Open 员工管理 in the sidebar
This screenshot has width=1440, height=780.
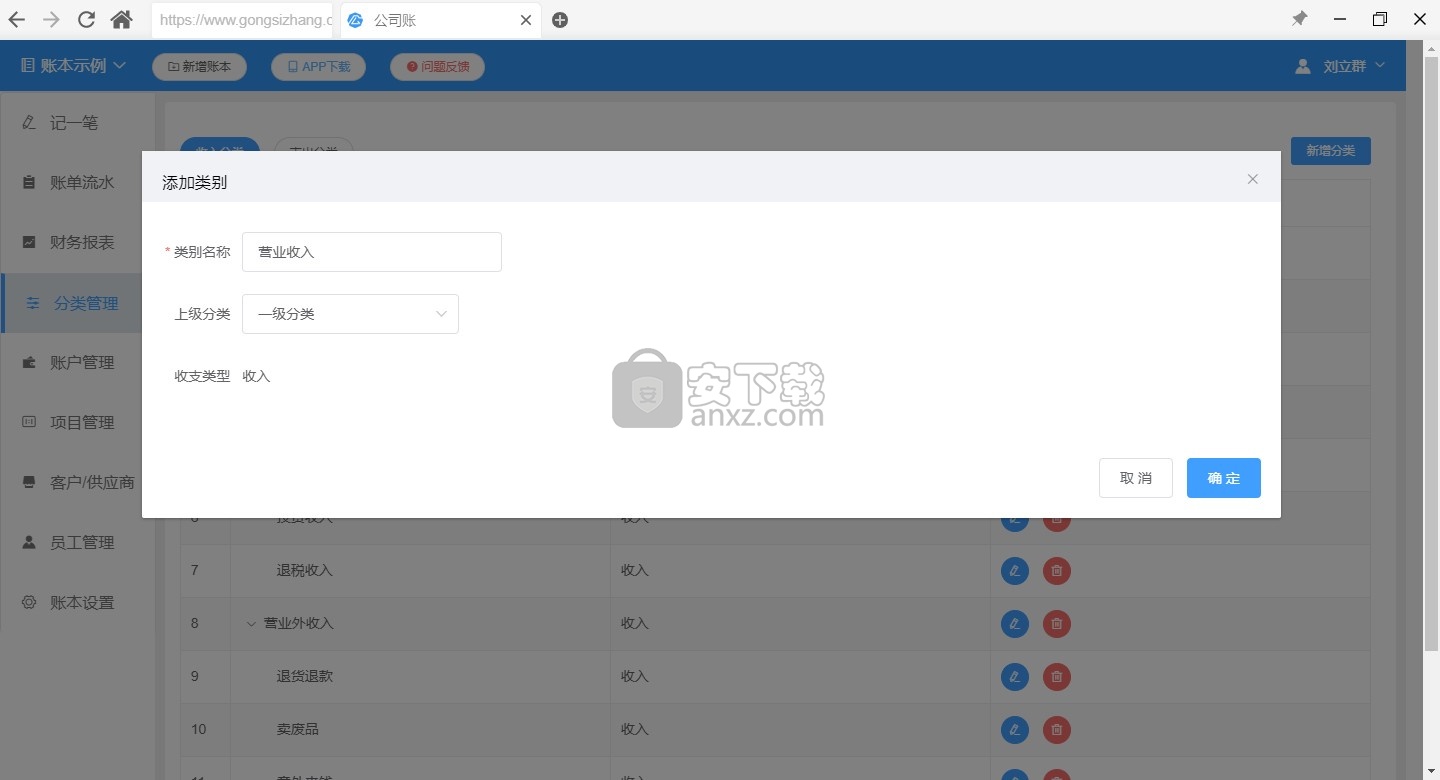pos(78,542)
